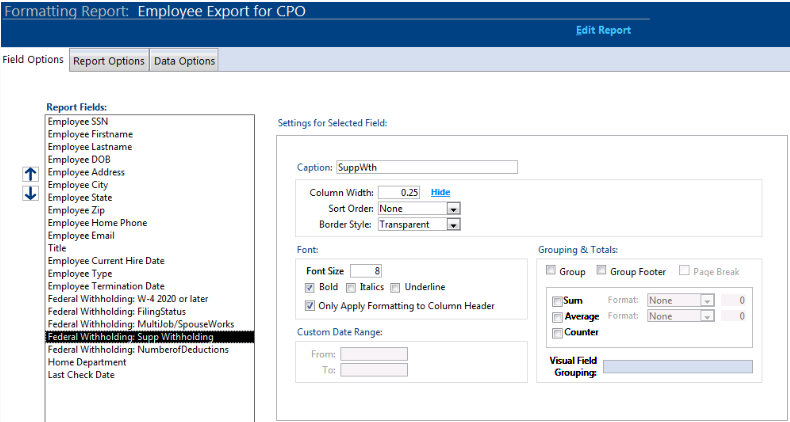Click the Column Width input field
Viewport: 790px width, 422px height.
(399, 192)
